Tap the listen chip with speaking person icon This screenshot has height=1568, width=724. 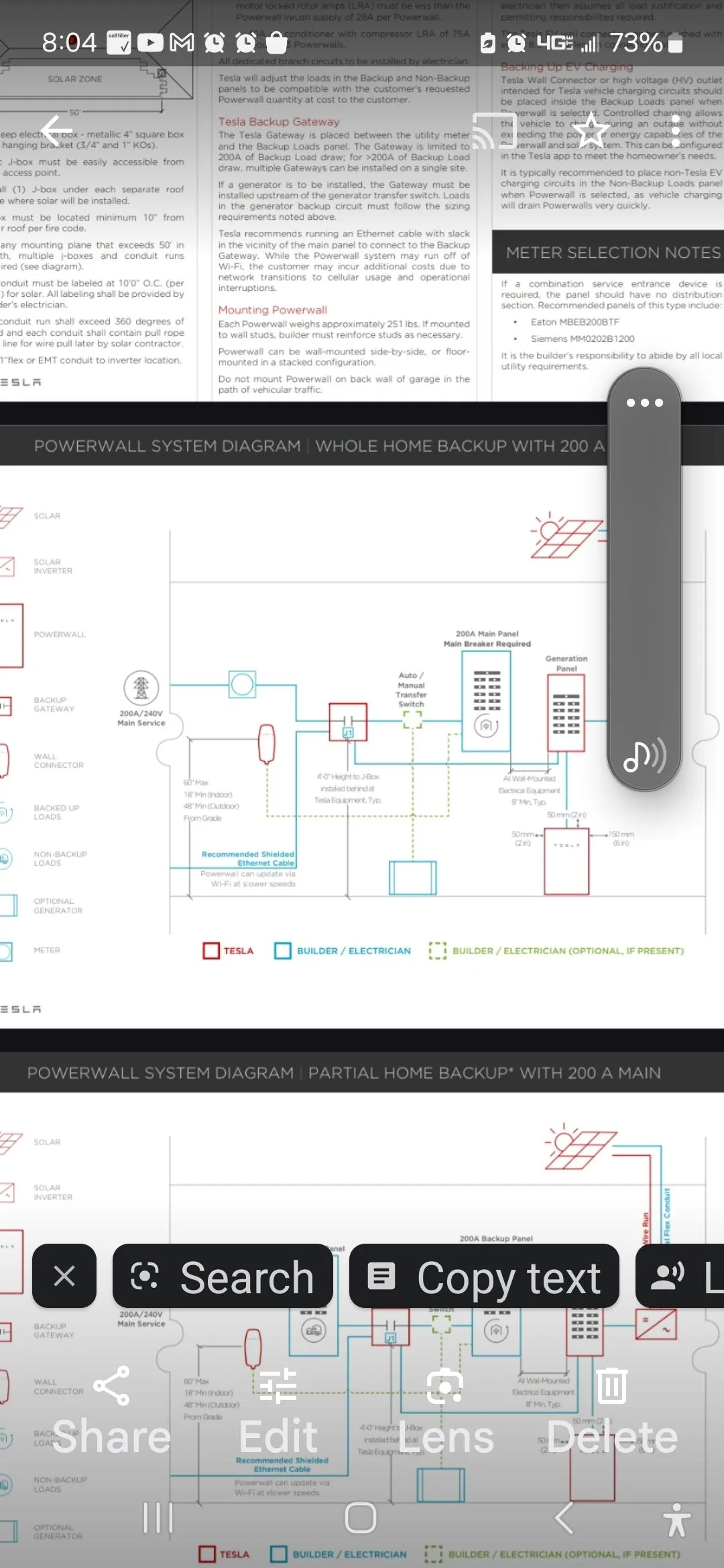(680, 1276)
